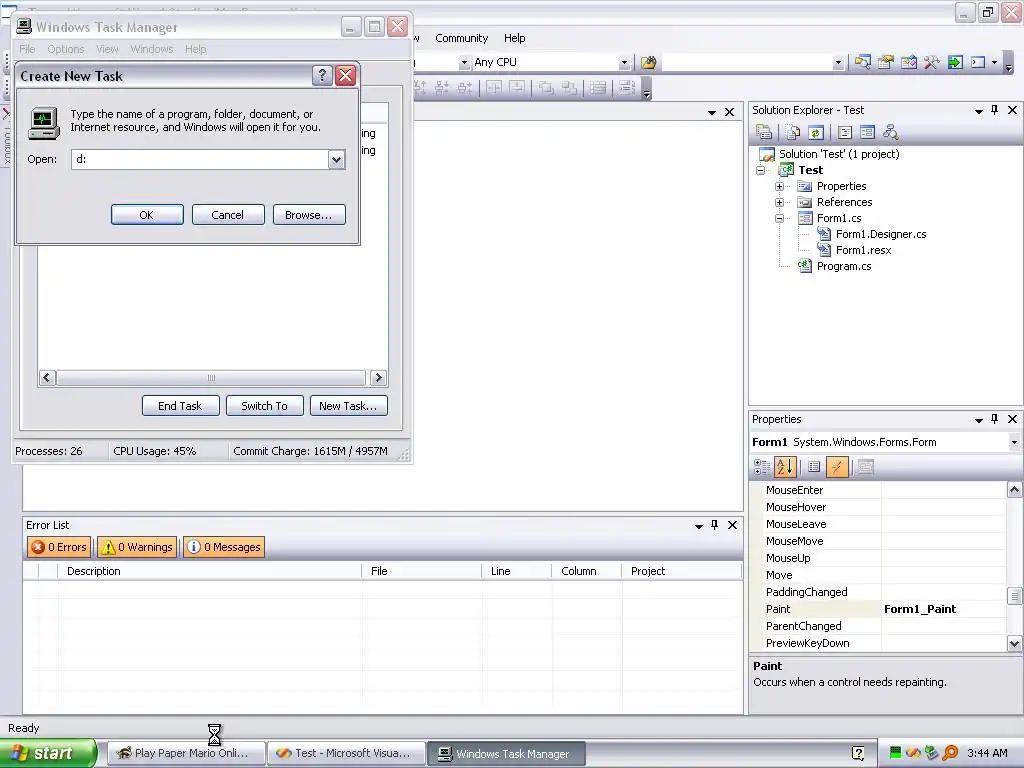This screenshot has width=1024, height=768.
Task: Open the Find in Files folder icon
Action: point(648,63)
